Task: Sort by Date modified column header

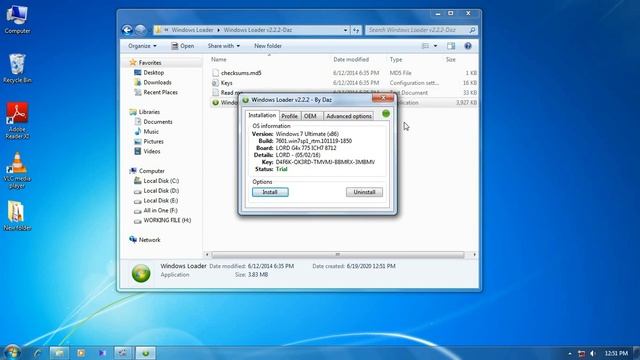Action: (x=351, y=60)
